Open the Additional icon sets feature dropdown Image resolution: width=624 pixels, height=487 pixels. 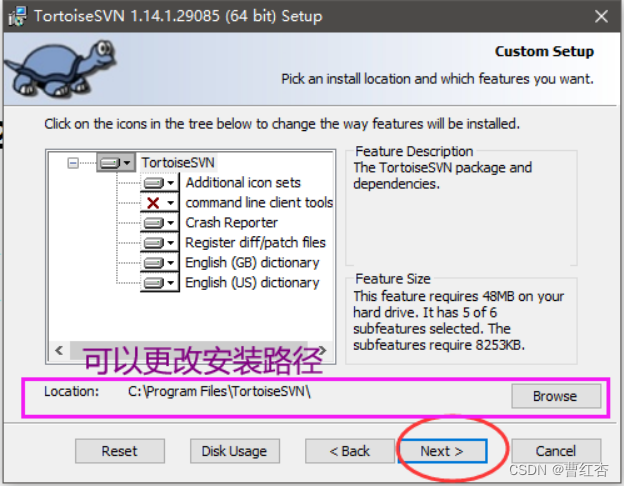pyautogui.click(x=159, y=183)
